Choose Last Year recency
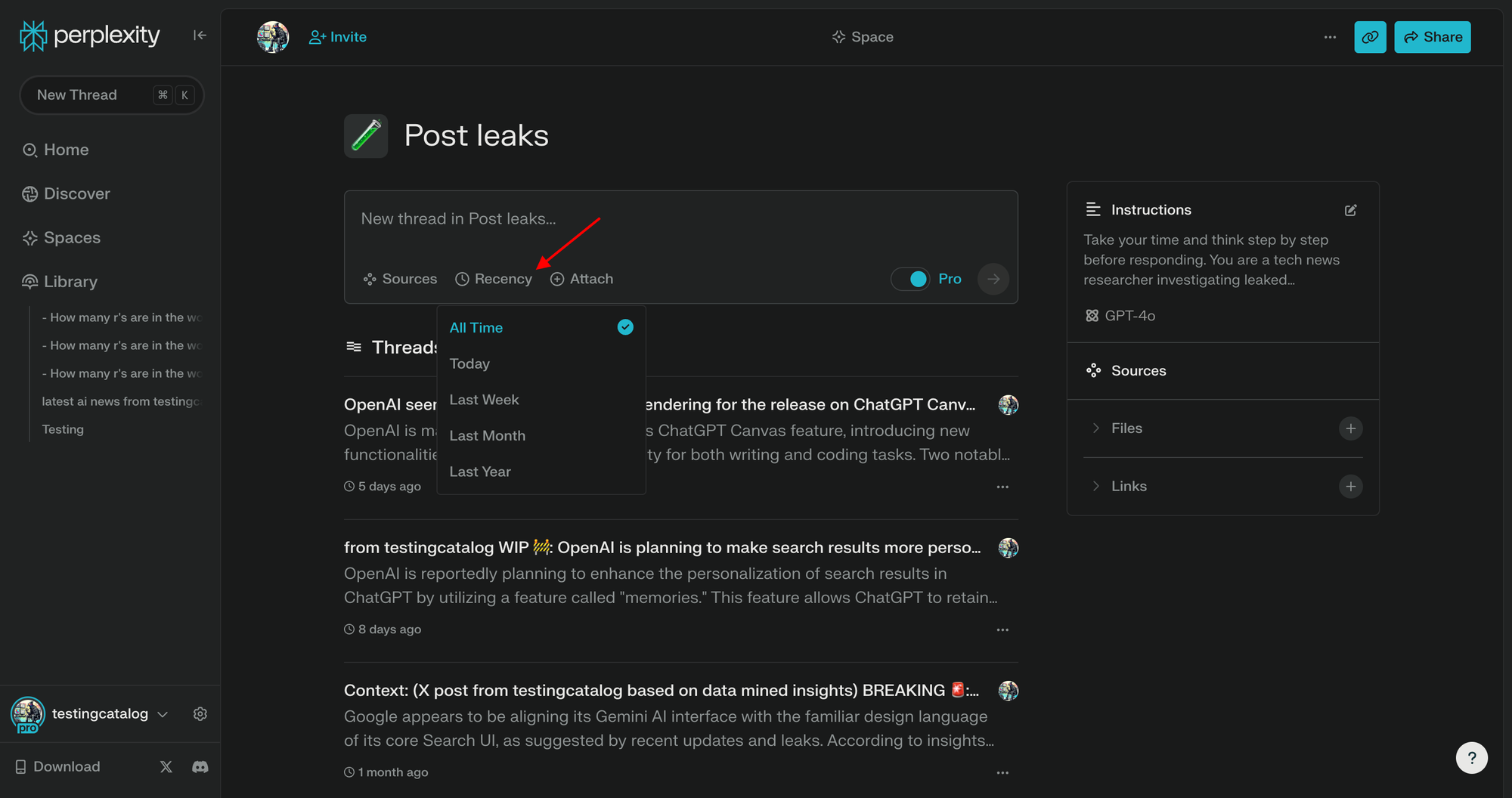 [541, 472]
